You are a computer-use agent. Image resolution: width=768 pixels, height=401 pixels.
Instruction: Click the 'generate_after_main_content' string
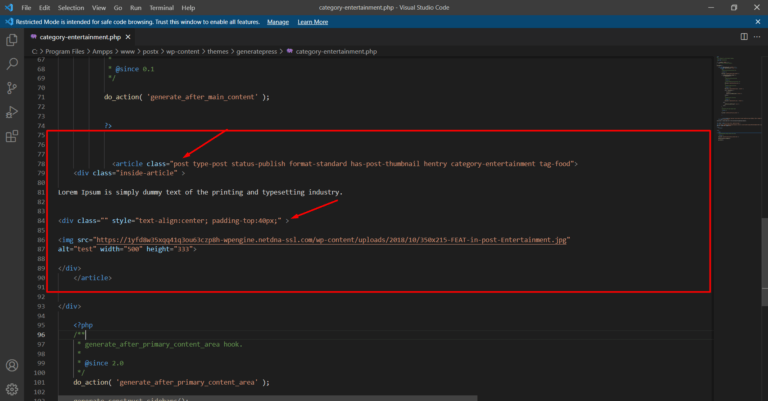click(x=202, y=97)
